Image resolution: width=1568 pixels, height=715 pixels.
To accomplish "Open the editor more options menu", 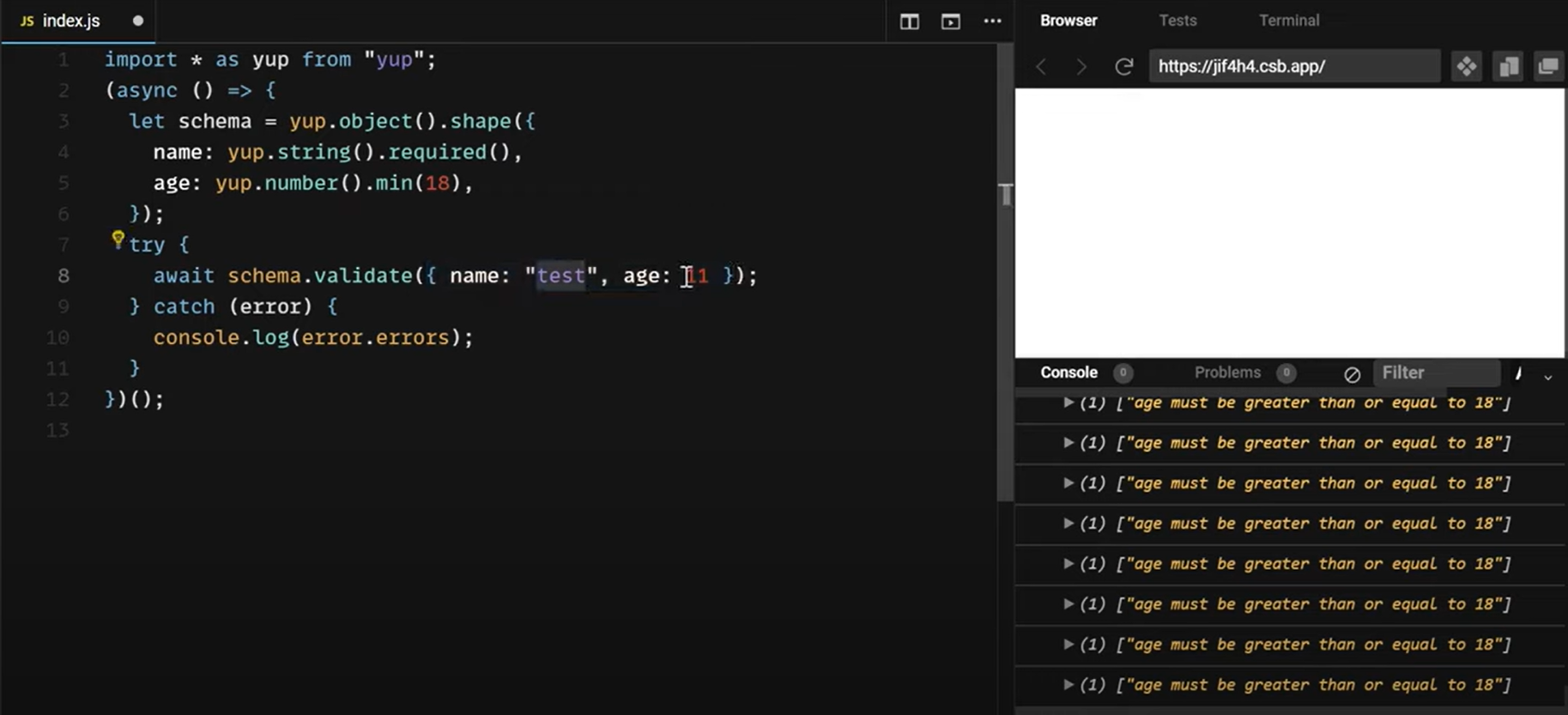I will pyautogui.click(x=992, y=21).
